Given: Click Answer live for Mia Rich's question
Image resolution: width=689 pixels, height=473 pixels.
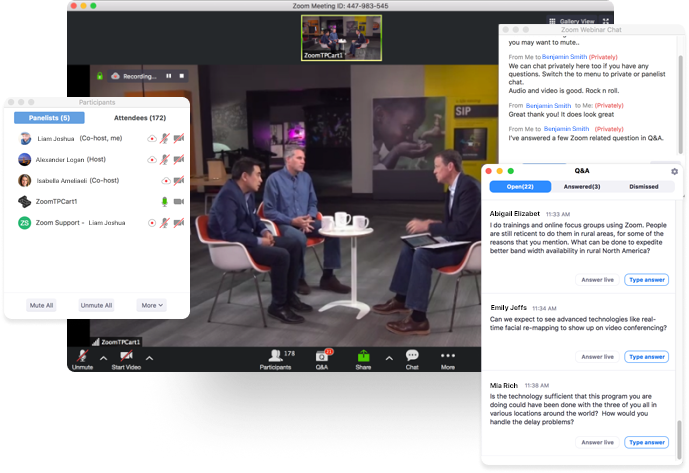Looking at the screenshot, I should click(598, 442).
